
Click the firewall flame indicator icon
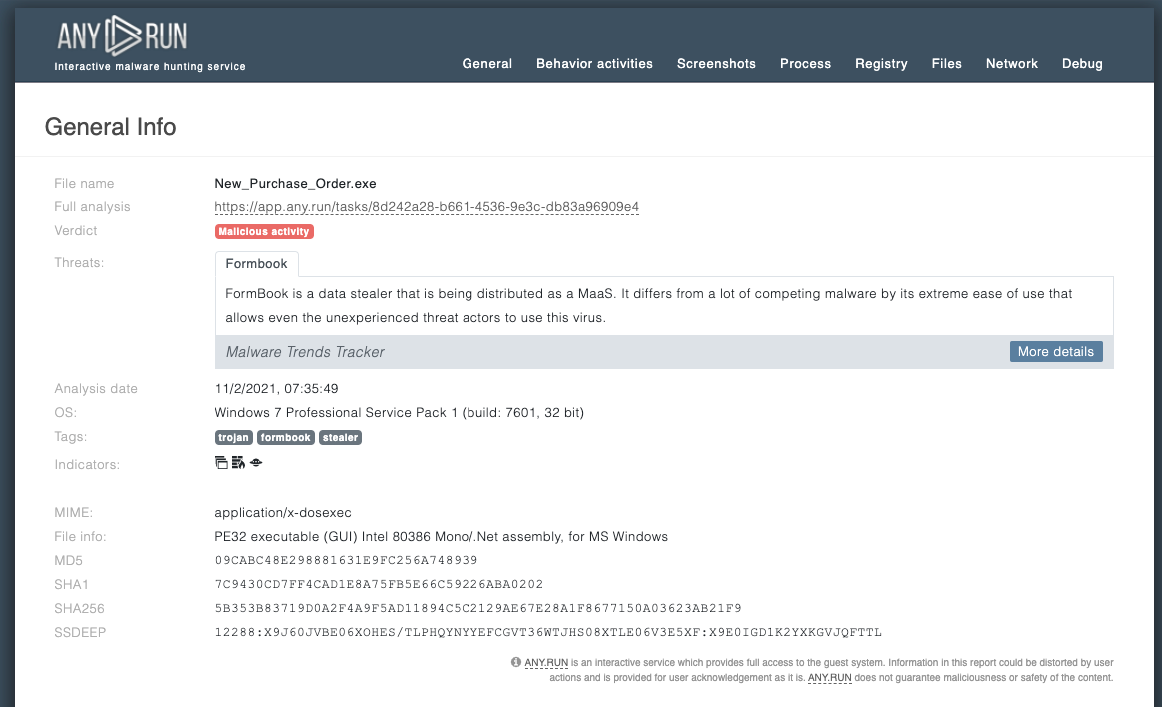point(238,462)
